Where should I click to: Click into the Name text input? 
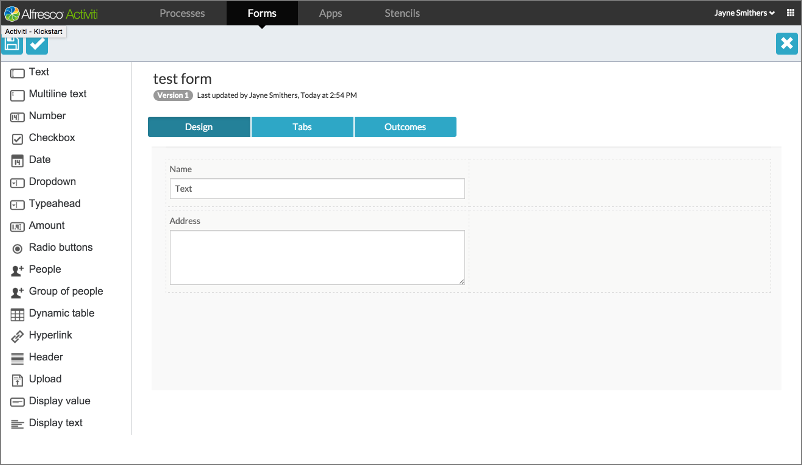(x=317, y=189)
